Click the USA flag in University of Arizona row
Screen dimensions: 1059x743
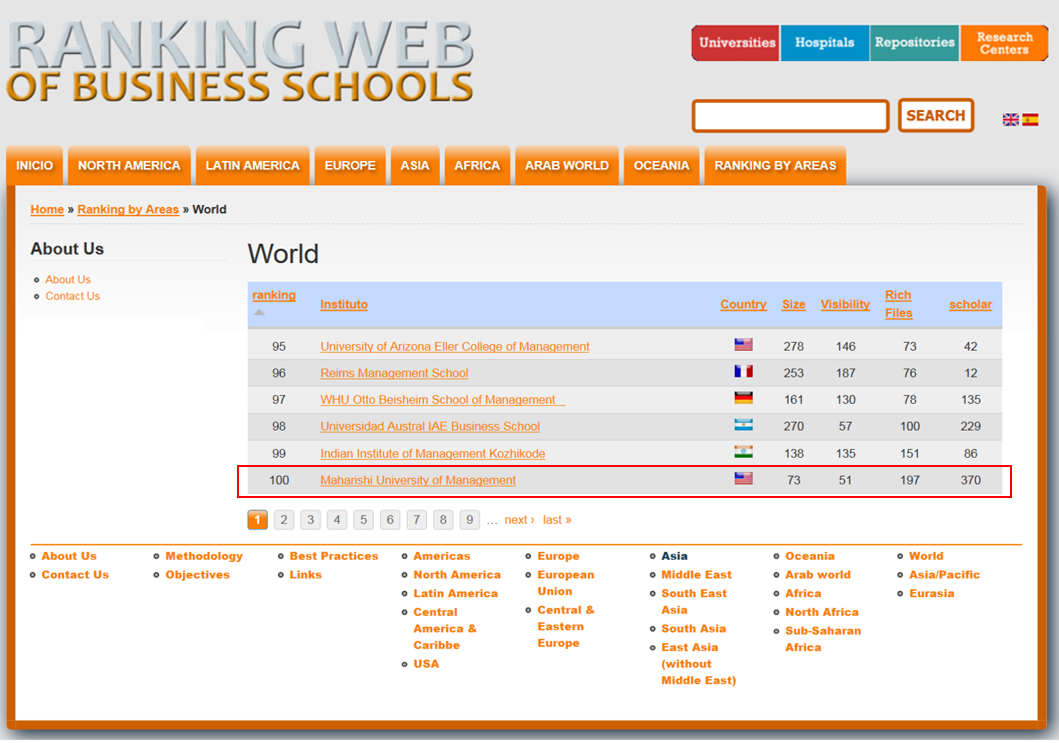pyautogui.click(x=743, y=345)
